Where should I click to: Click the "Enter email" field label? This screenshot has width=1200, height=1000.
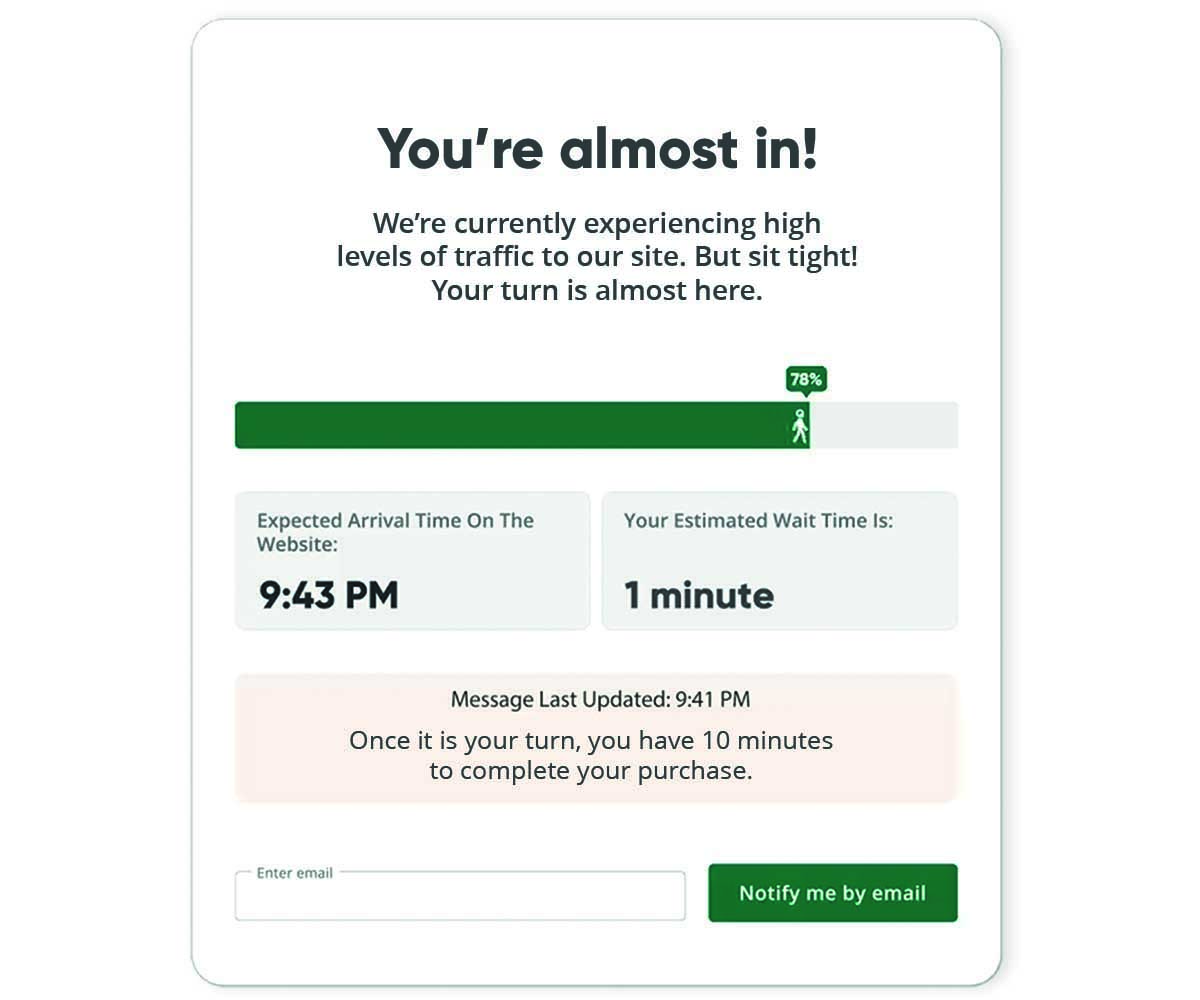pos(294,873)
